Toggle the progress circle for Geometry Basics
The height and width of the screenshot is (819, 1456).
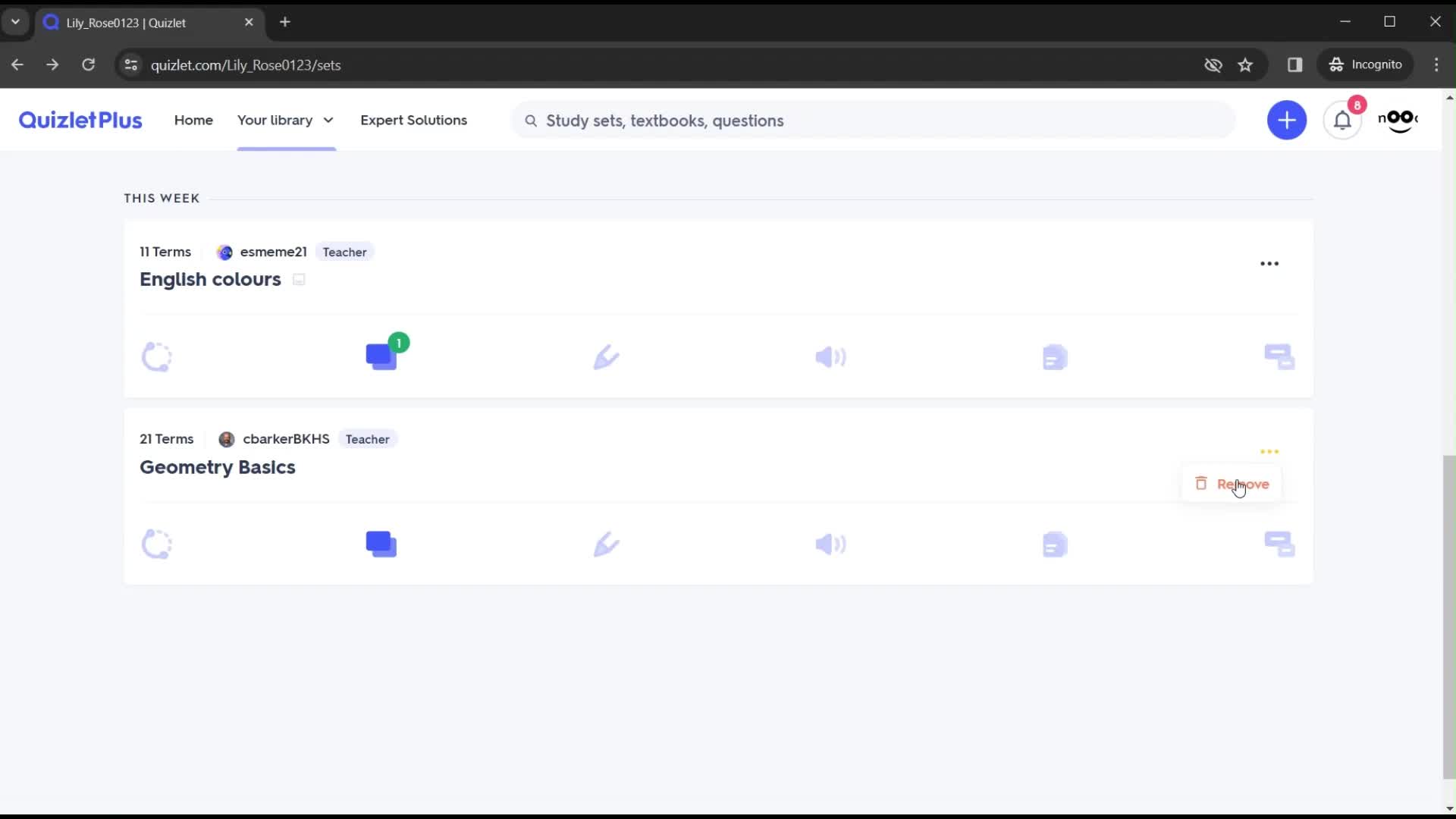156,544
